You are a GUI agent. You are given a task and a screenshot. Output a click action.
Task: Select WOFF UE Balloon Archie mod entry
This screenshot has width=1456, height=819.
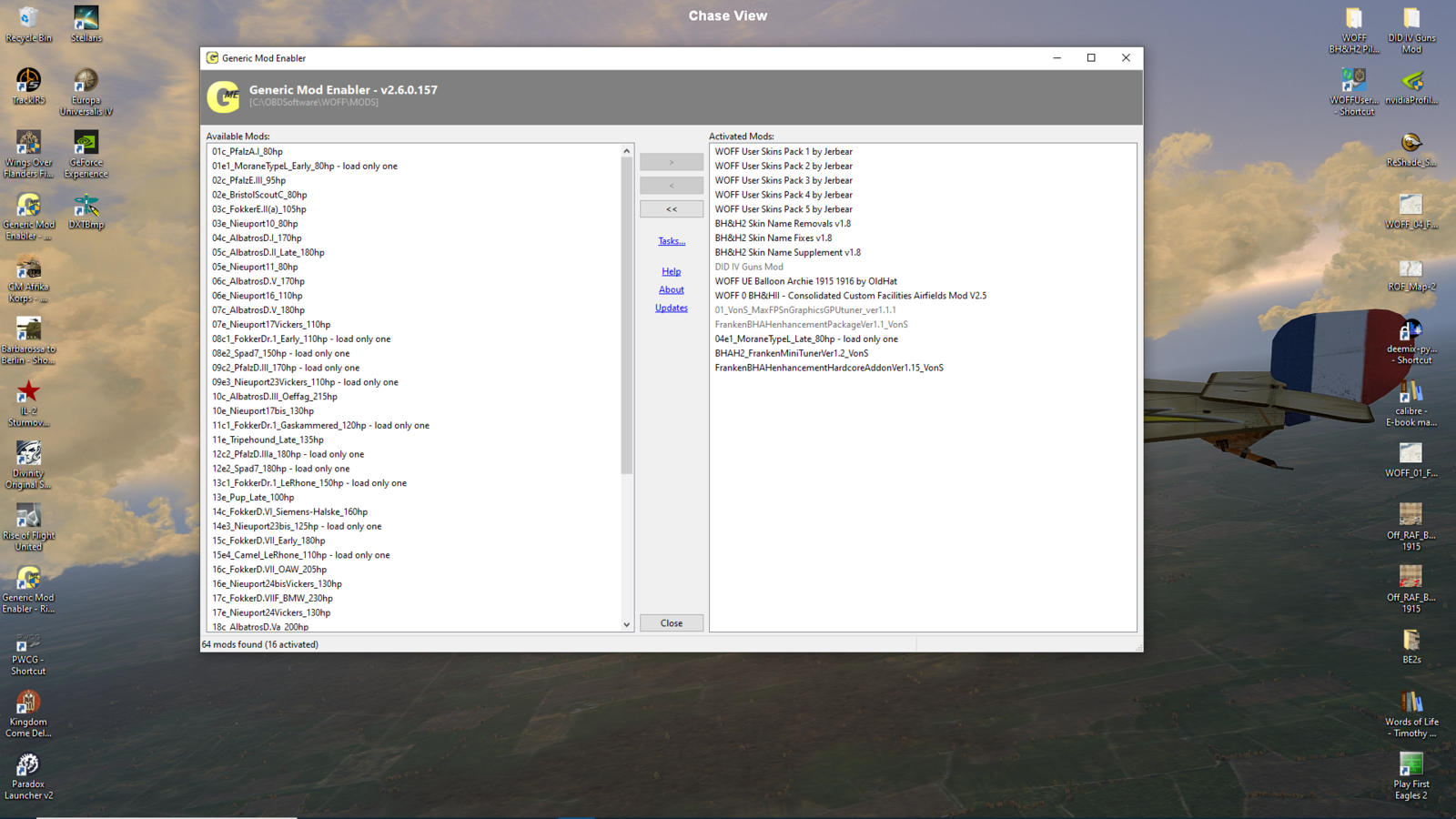805,282
